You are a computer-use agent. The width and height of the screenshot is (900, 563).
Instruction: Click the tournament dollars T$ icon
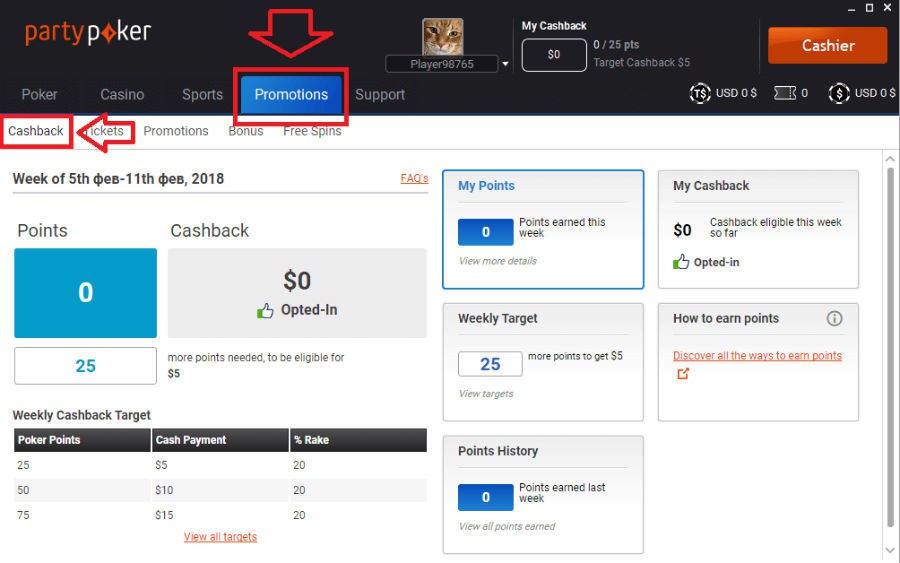click(700, 93)
